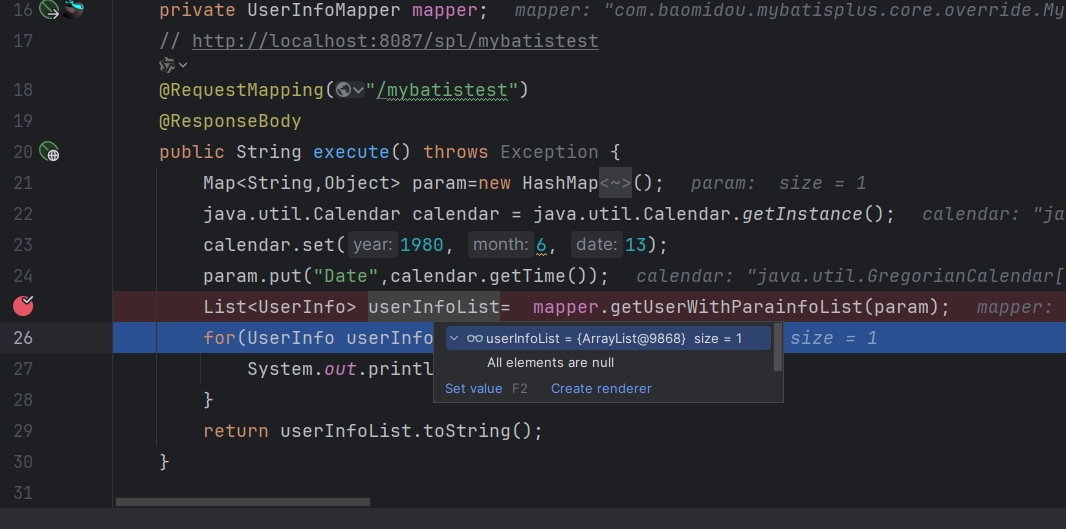Expand the folded <~> diamond after HashMap

tap(614, 183)
